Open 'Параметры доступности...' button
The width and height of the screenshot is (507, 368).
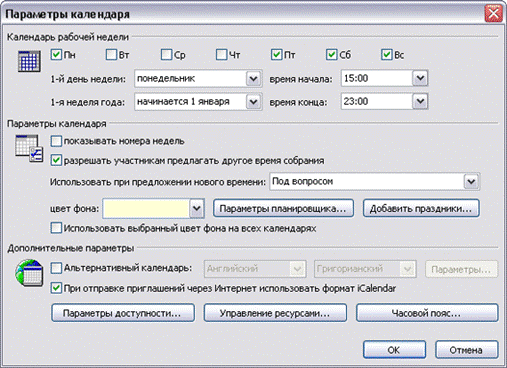click(x=123, y=313)
